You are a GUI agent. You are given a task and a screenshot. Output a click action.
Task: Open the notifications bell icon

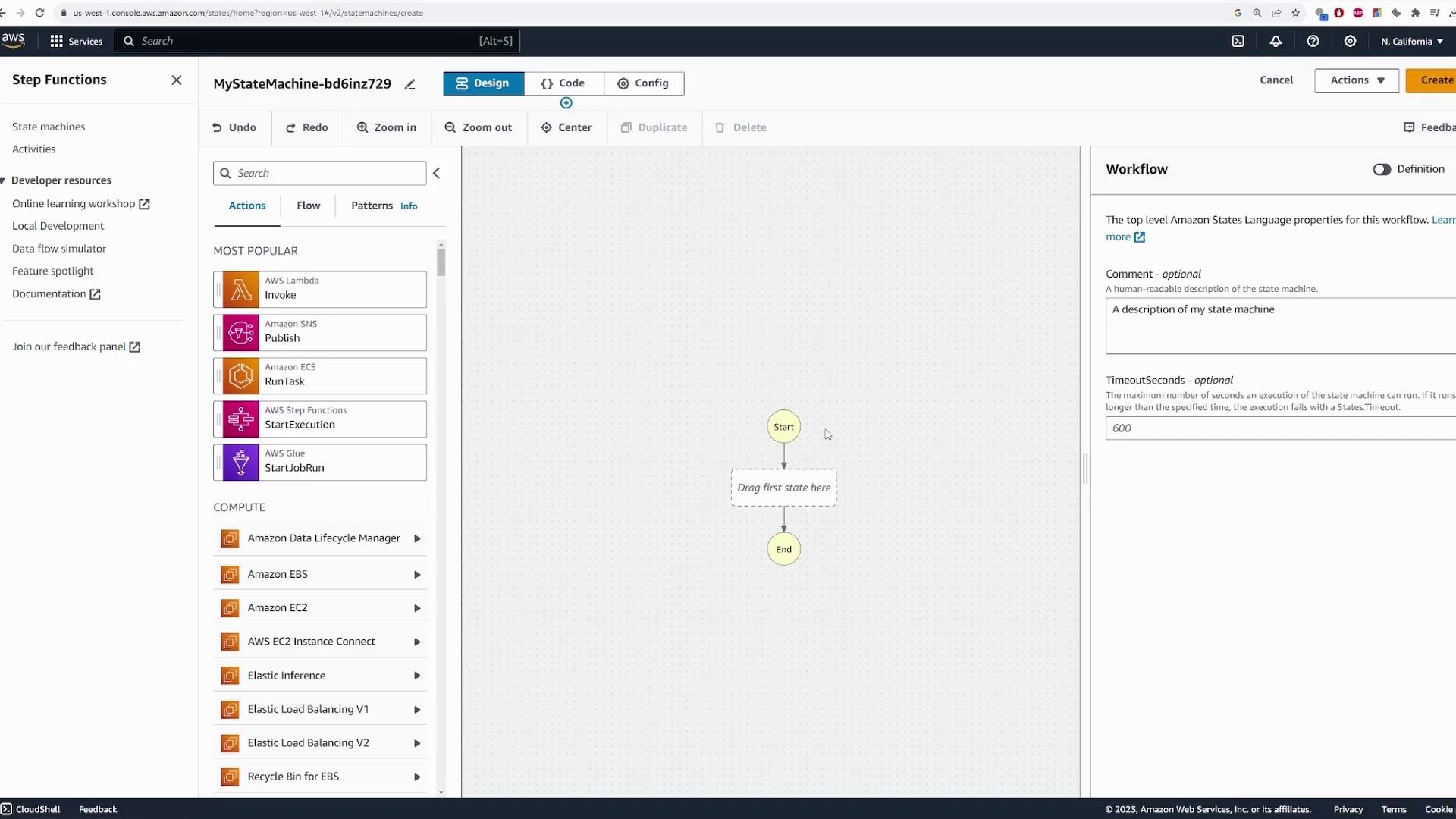click(x=1276, y=41)
